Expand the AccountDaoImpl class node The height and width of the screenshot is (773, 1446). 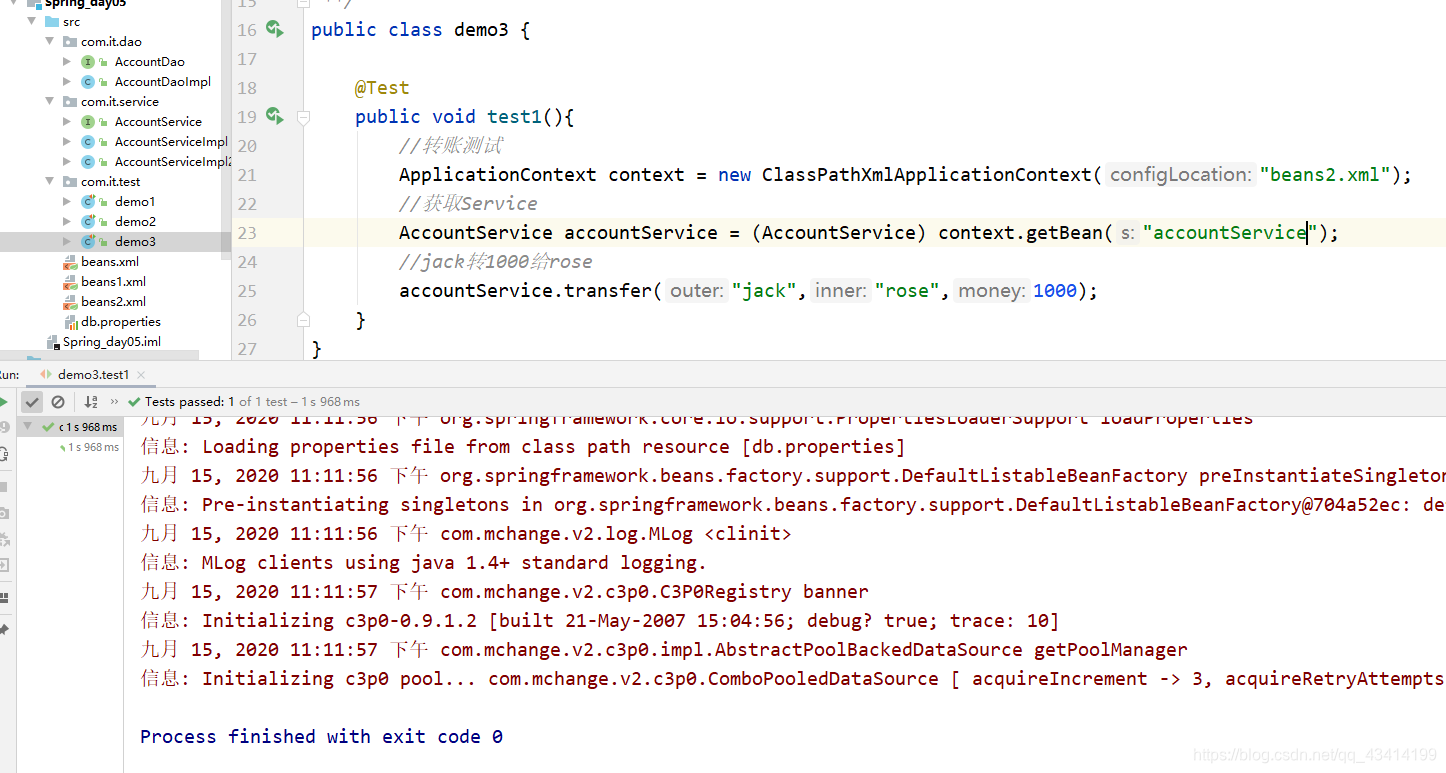coord(67,82)
